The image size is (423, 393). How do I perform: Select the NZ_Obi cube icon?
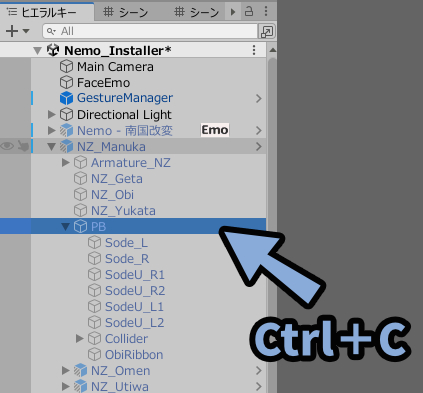tap(80, 194)
